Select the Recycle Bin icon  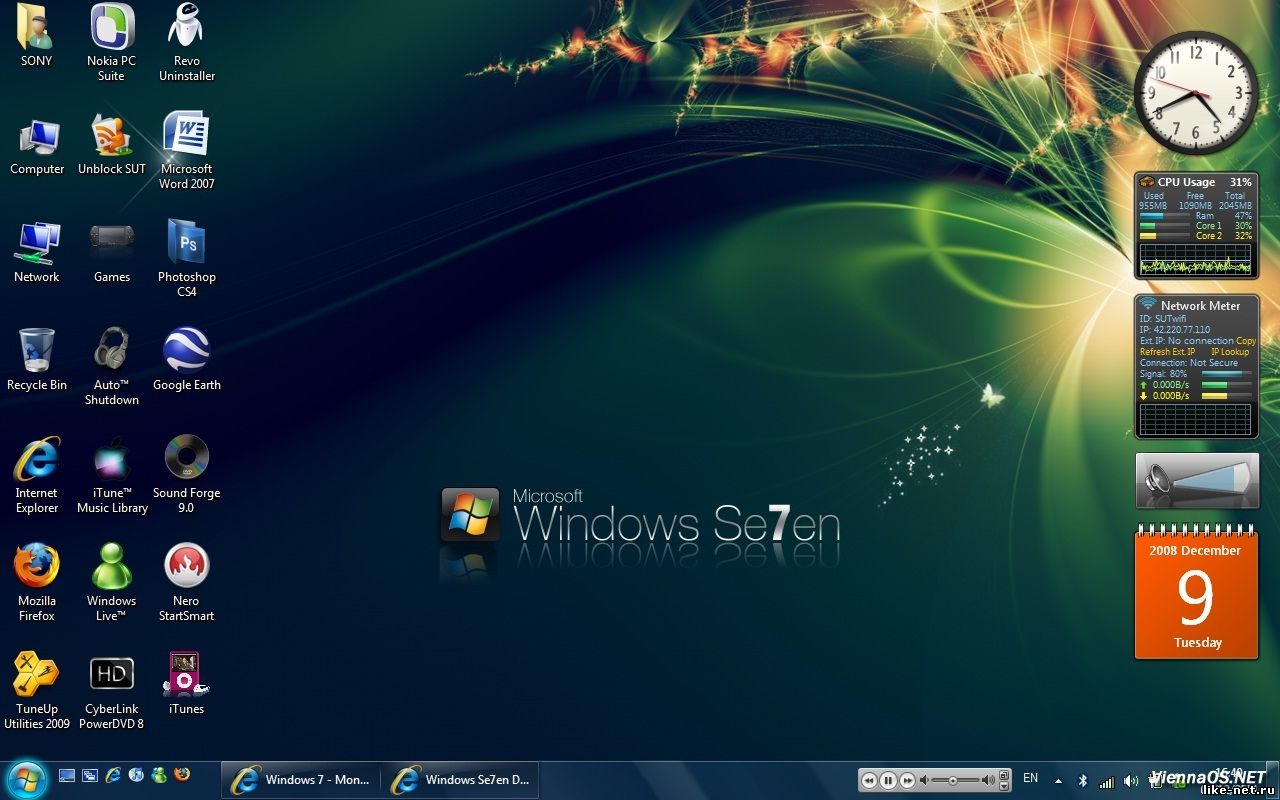(x=37, y=351)
